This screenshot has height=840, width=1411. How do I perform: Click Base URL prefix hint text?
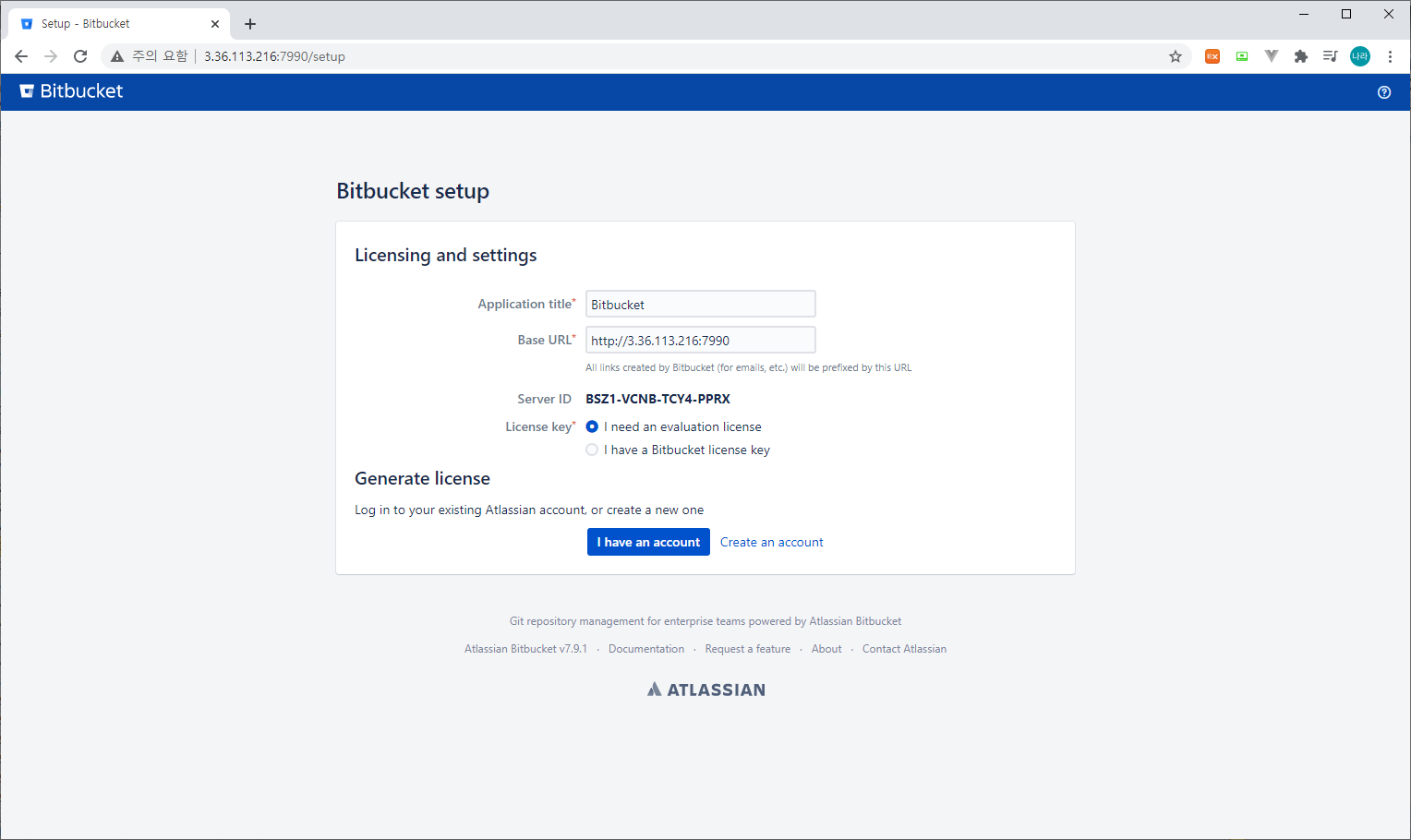(x=748, y=367)
